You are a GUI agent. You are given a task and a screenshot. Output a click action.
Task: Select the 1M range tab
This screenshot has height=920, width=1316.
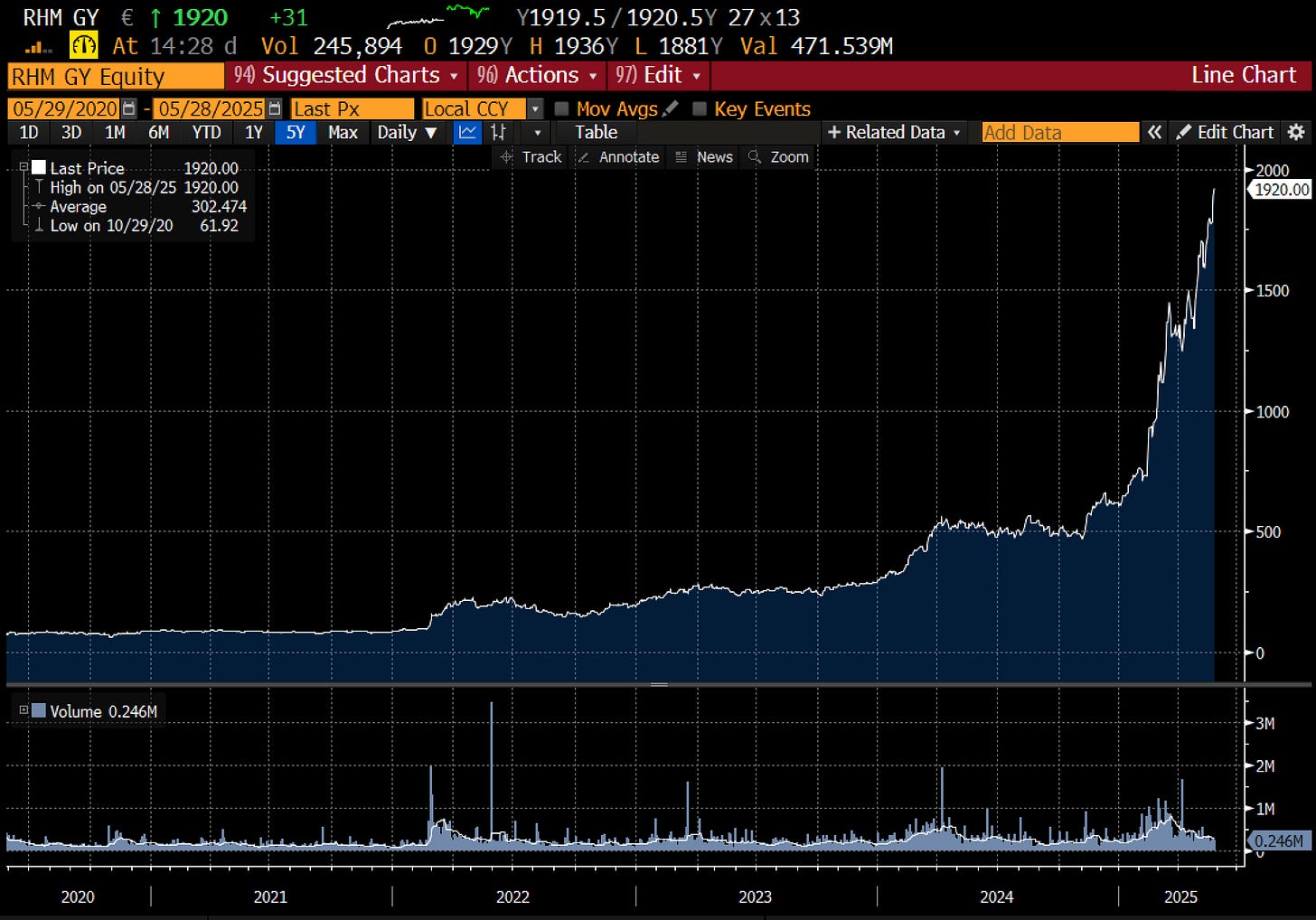pos(115,132)
